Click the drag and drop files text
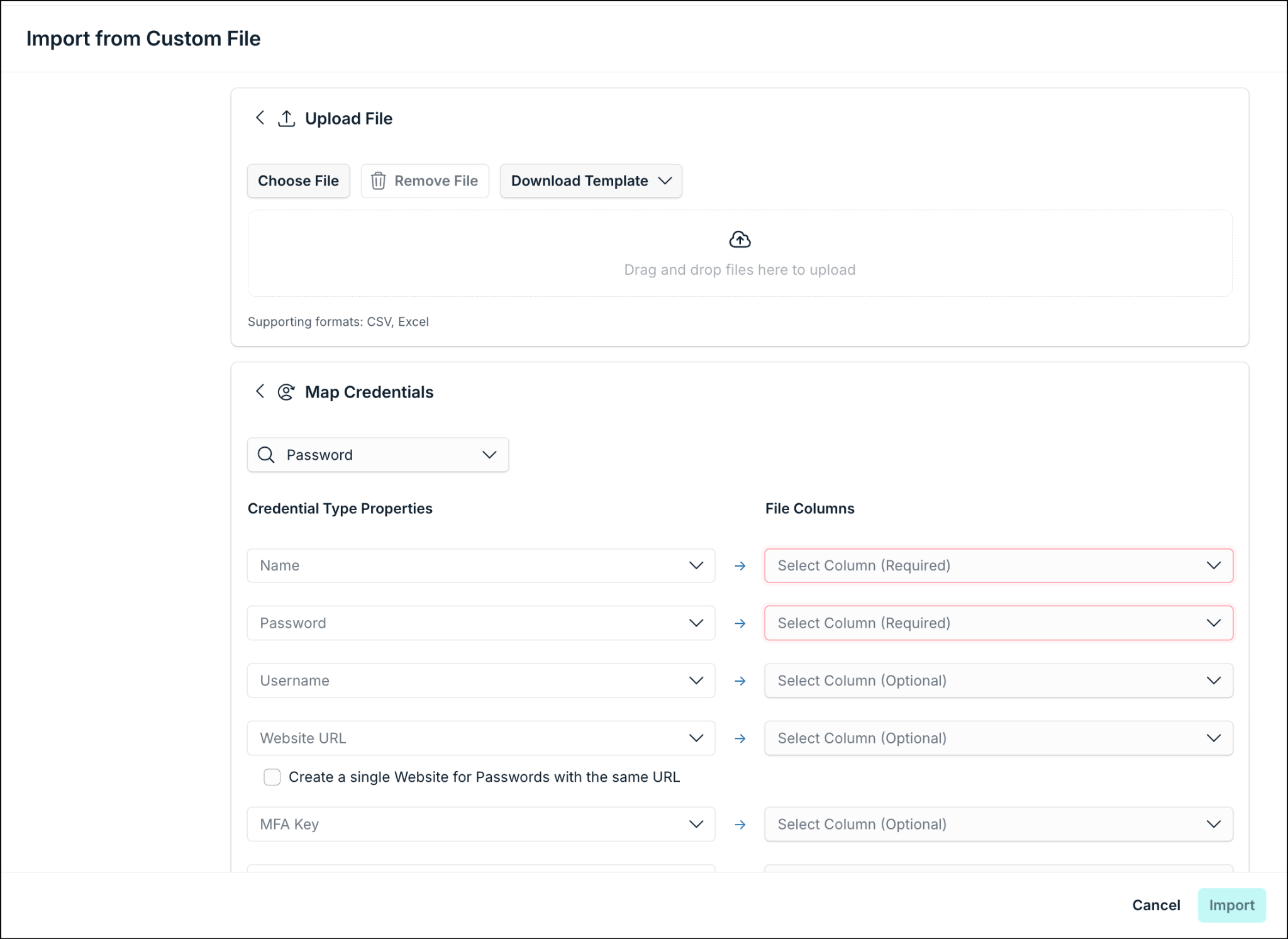This screenshot has width=1288, height=939. [740, 270]
